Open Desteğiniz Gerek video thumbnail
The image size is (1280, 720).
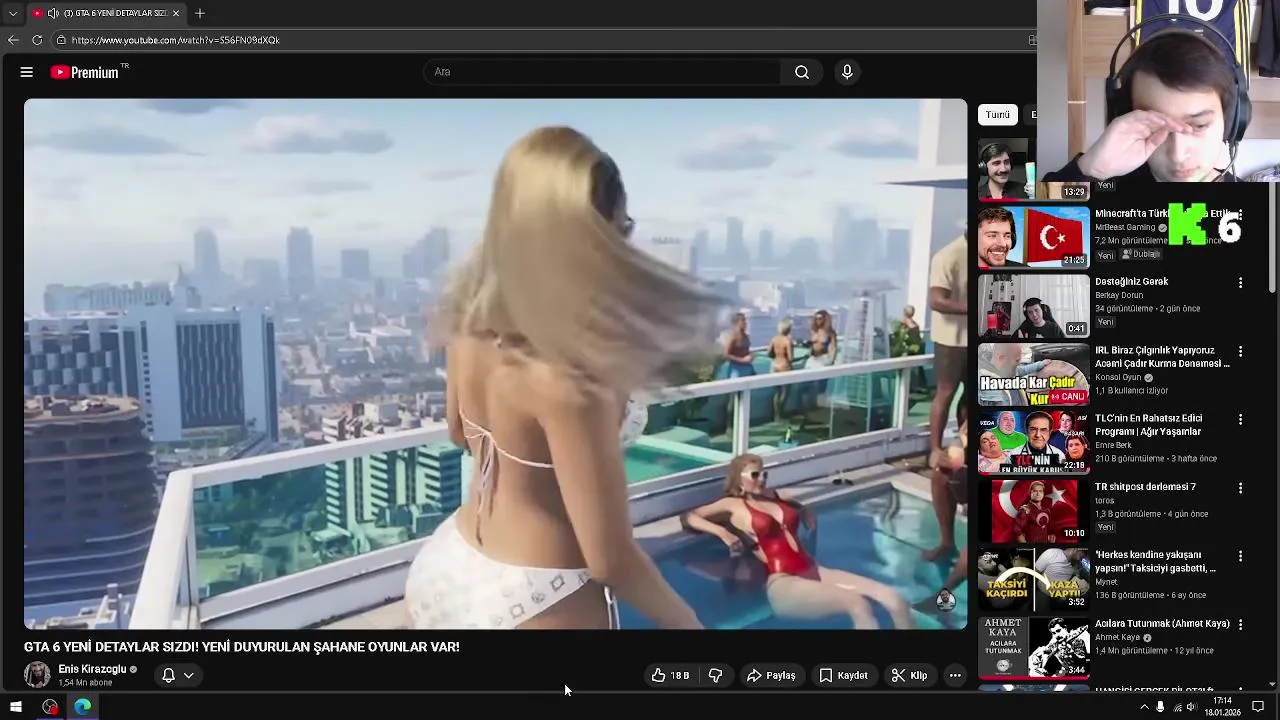1034,306
